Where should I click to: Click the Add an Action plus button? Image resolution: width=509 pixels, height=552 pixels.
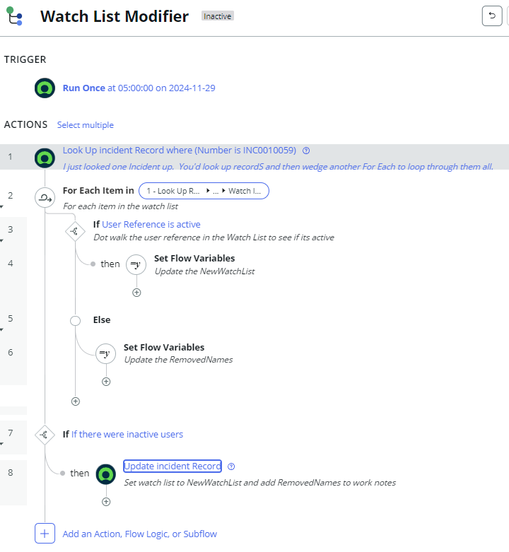(45, 534)
